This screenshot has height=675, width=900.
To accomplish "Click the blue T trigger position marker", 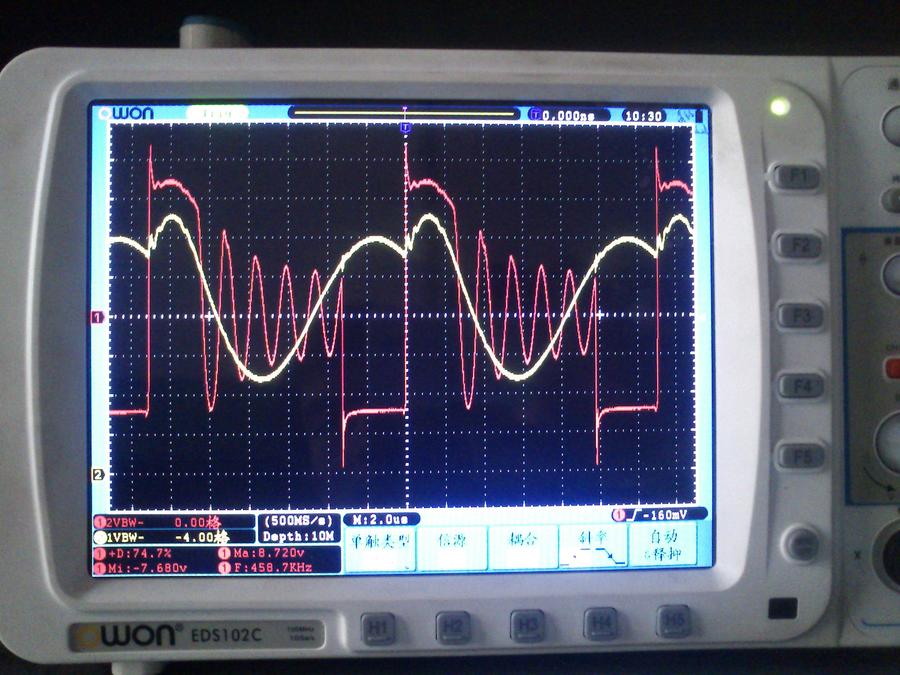I will tap(405, 127).
